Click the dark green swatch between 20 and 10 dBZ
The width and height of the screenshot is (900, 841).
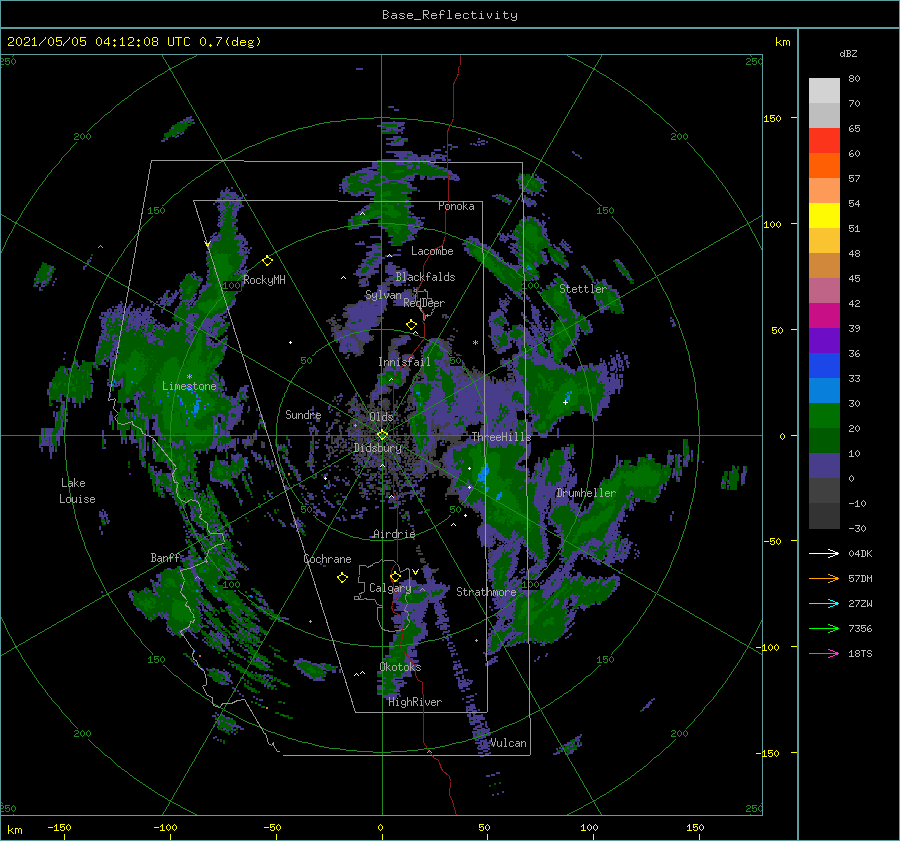click(824, 441)
